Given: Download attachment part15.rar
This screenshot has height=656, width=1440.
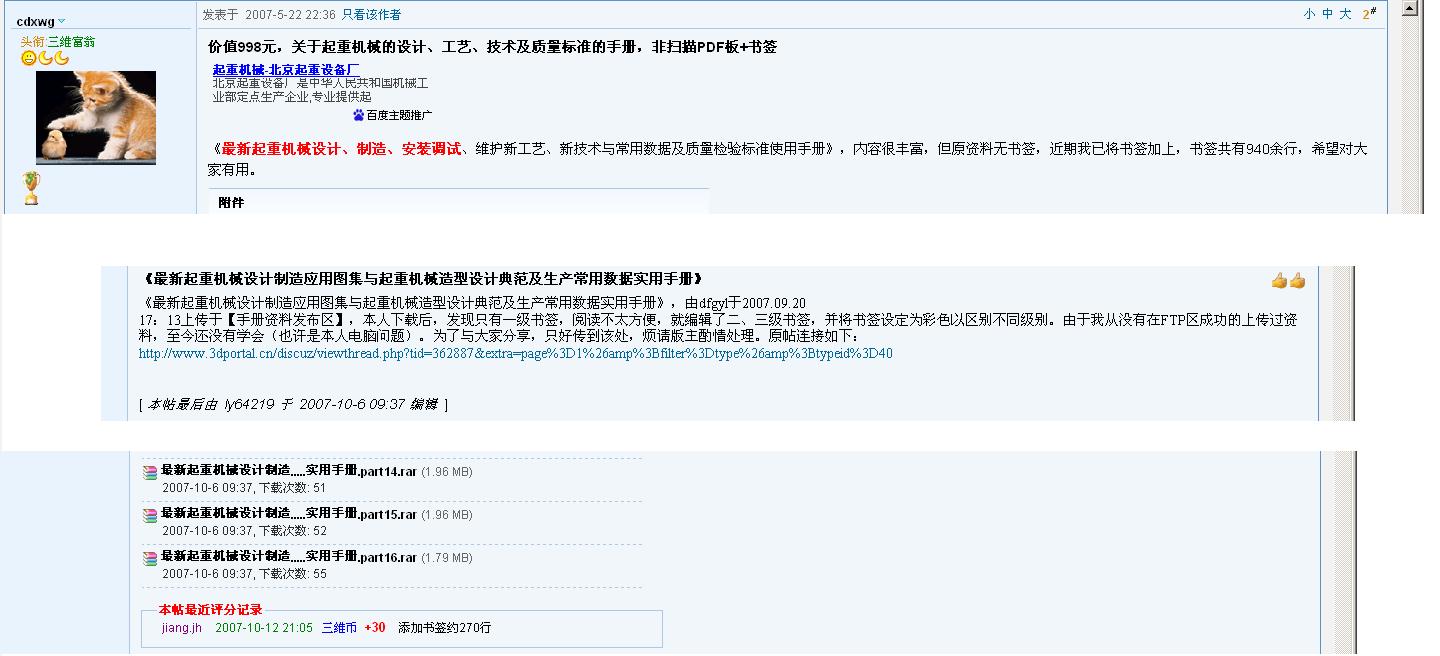Looking at the screenshot, I should 289,514.
